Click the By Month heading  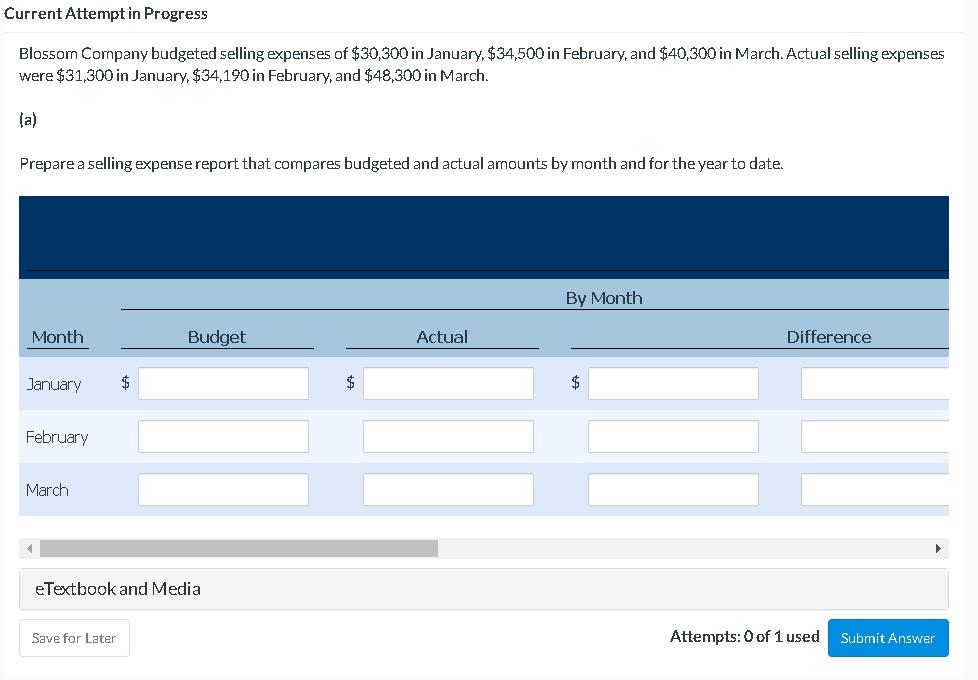604,298
